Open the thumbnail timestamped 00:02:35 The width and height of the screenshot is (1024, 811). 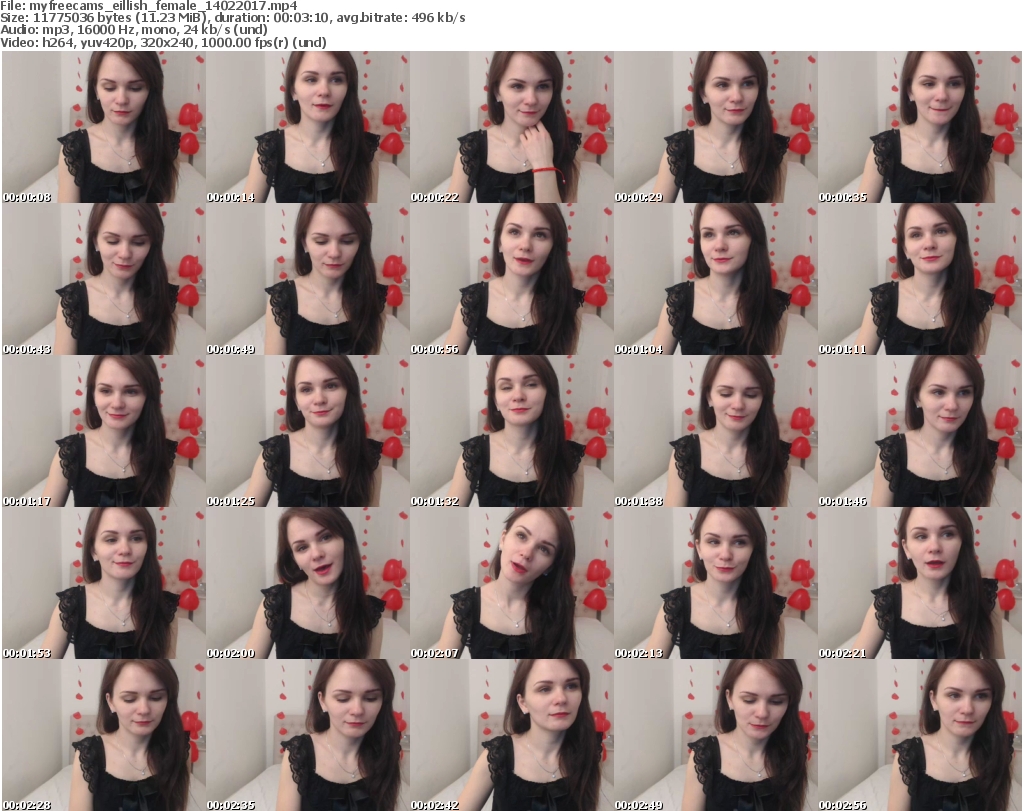(308, 735)
